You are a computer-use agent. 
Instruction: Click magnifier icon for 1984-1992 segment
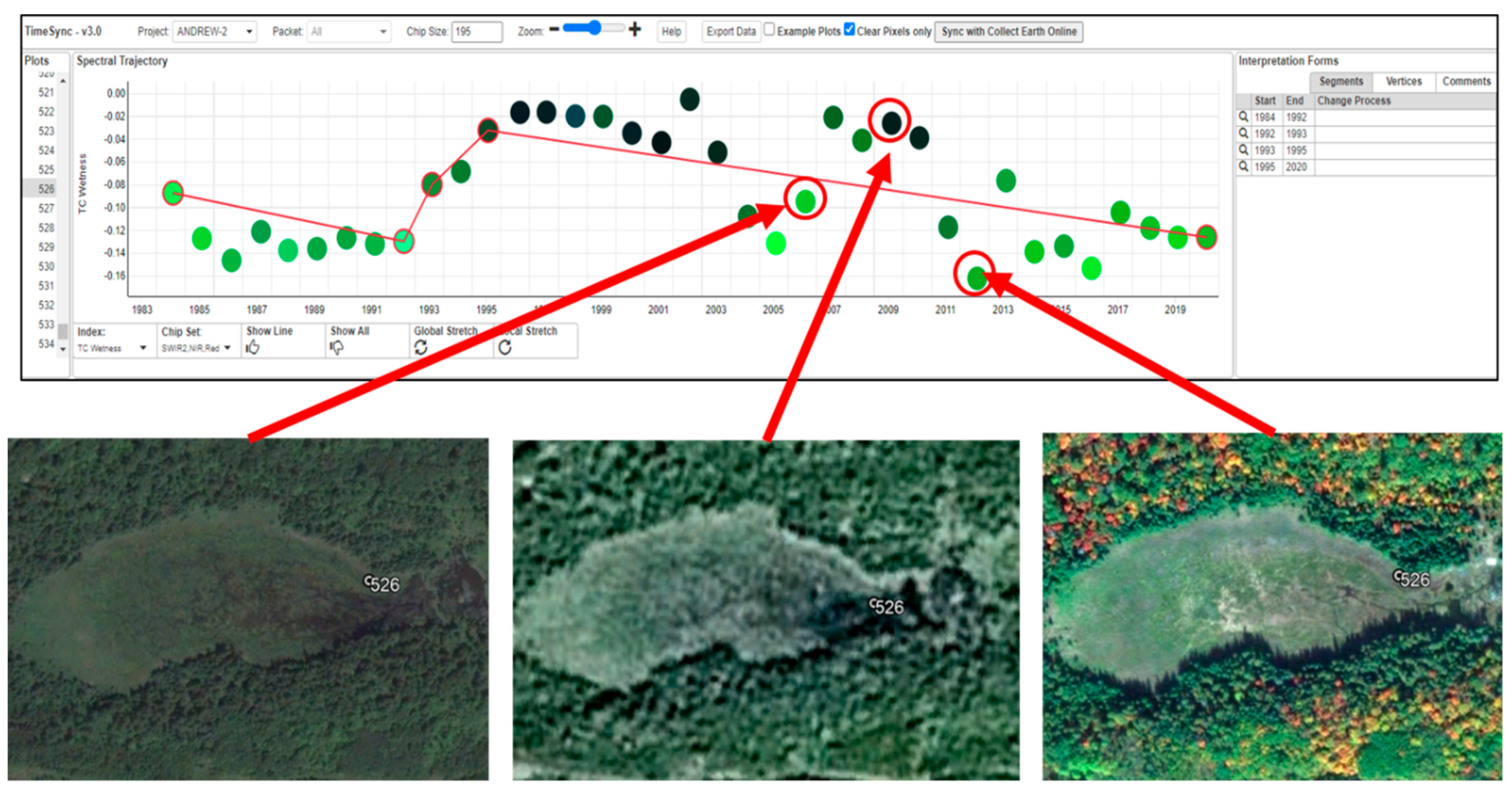point(1243,117)
